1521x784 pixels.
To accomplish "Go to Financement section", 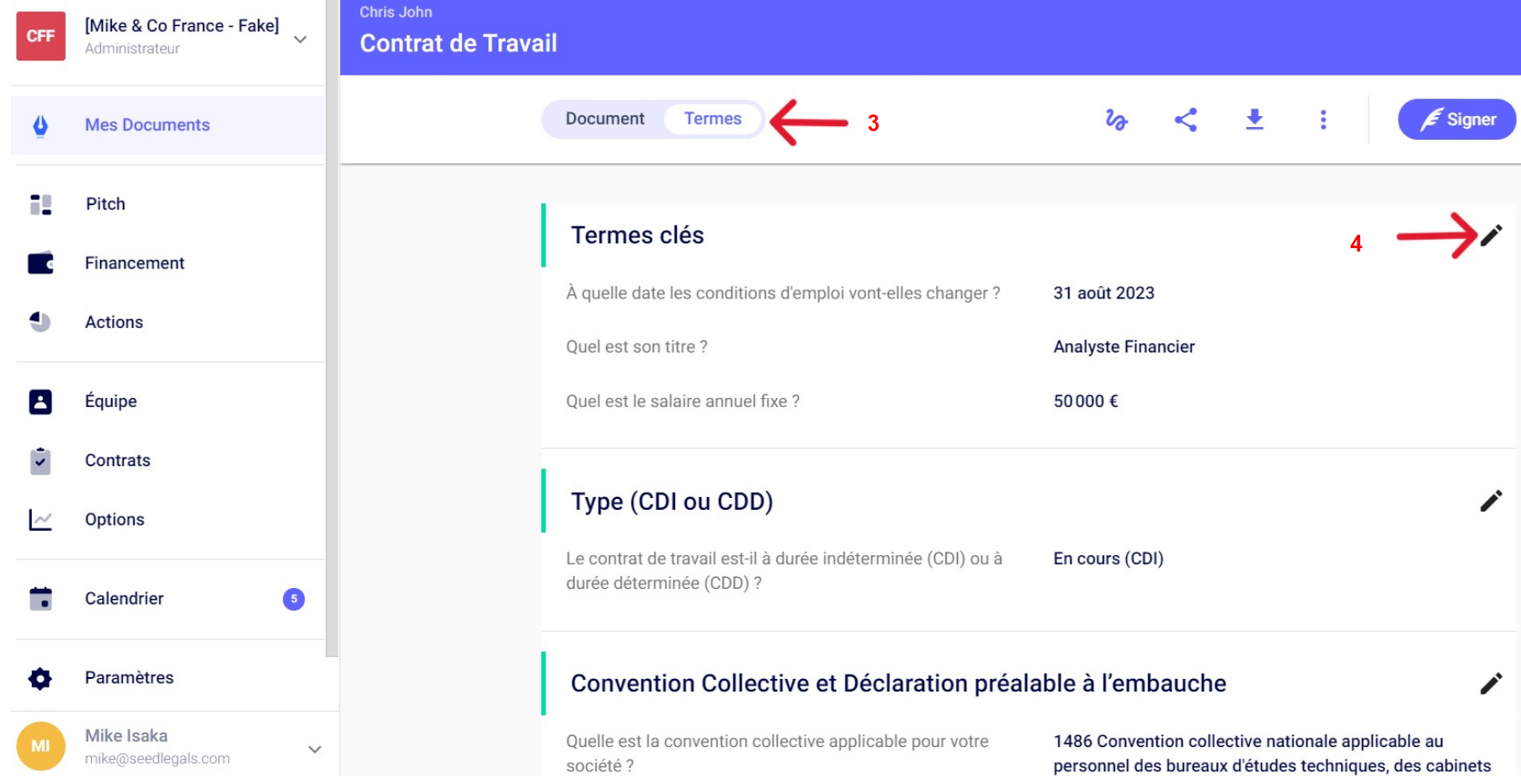I will point(135,263).
